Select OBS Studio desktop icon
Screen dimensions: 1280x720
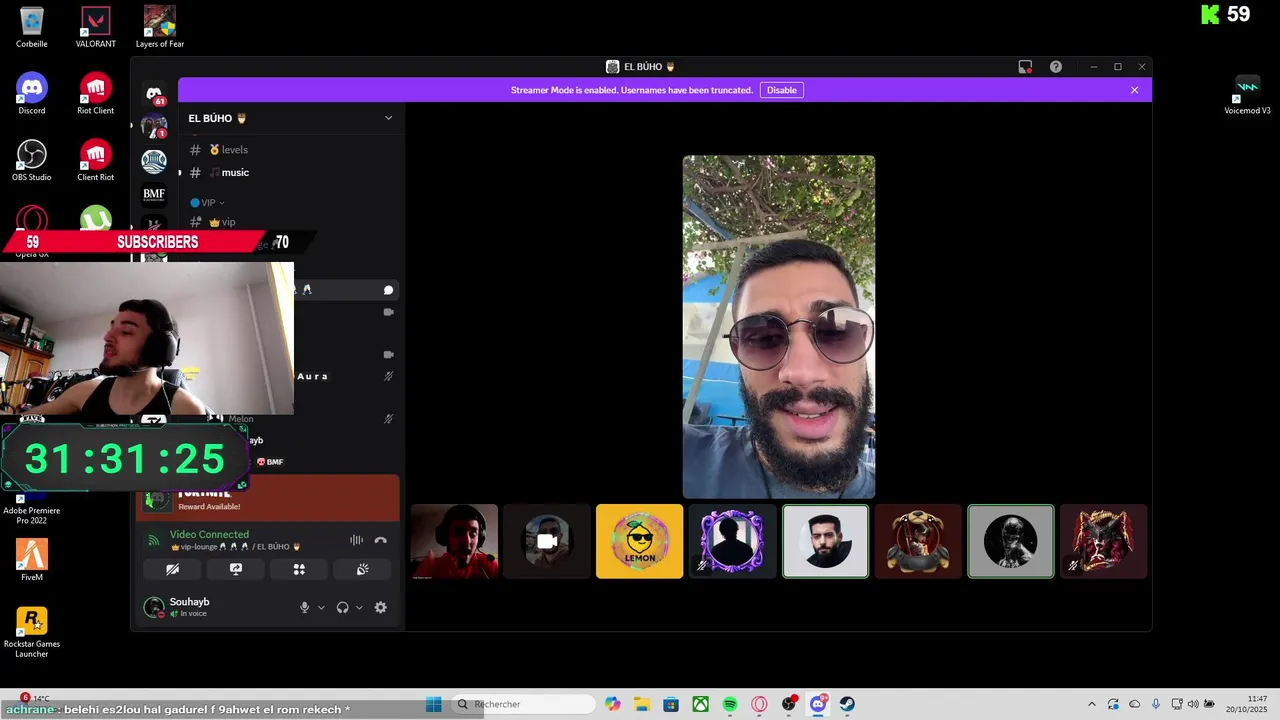(x=32, y=160)
